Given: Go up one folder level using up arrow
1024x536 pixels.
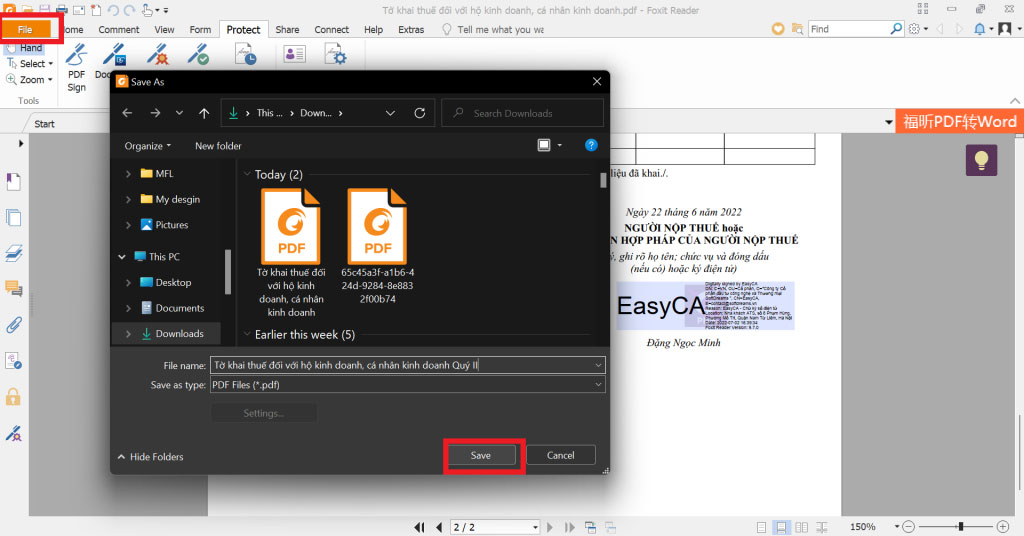Looking at the screenshot, I should coord(204,113).
